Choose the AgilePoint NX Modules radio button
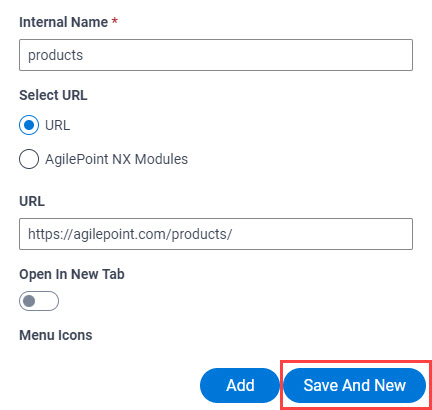Image resolution: width=432 pixels, height=410 pixels. pyautogui.click(x=29, y=159)
